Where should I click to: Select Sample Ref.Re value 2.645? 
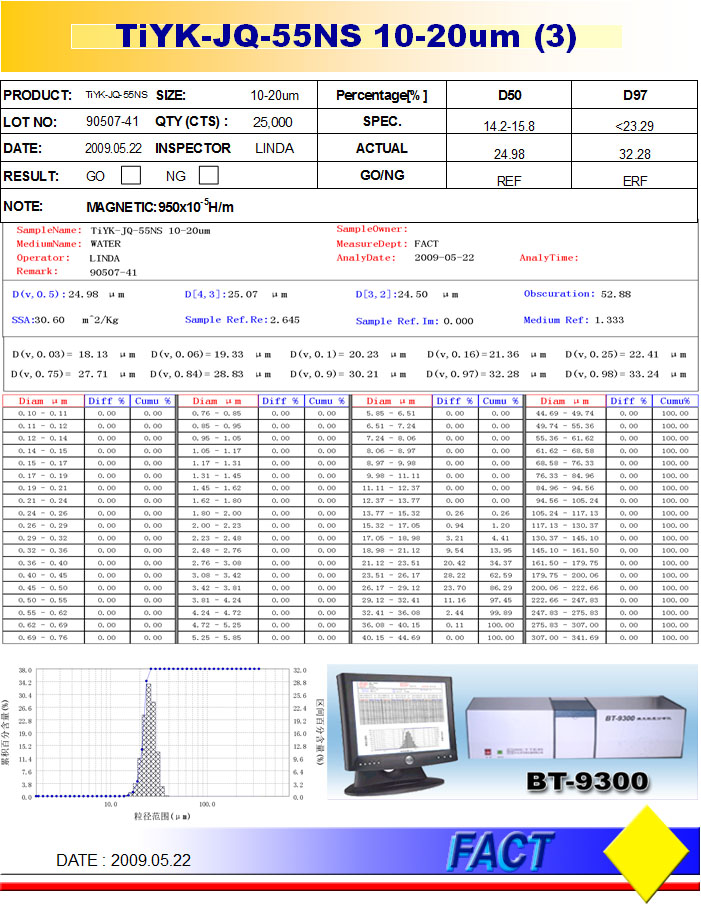coord(285,320)
